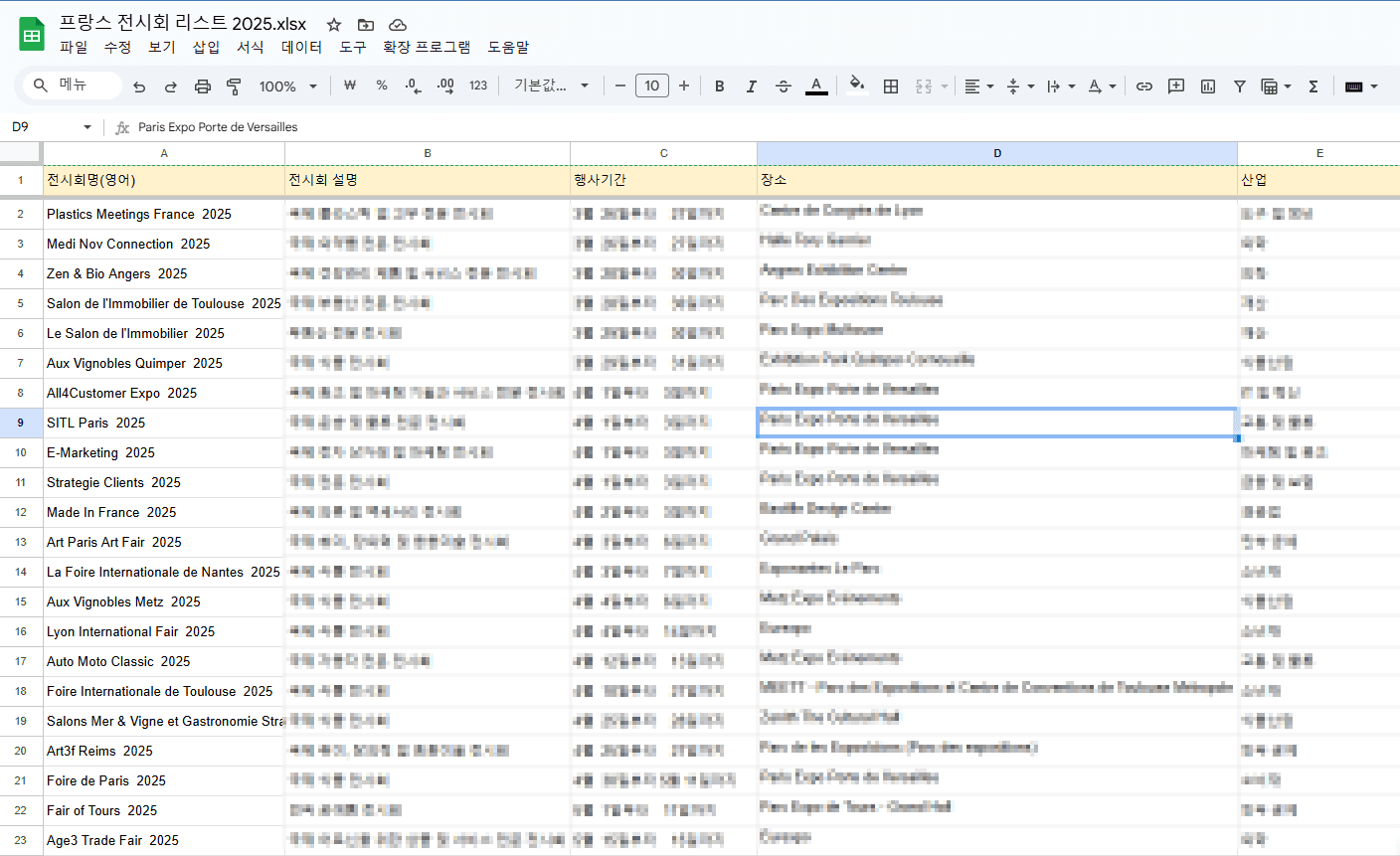Click the 메뉴 search box
Screen dimensions: 1400x856
point(72,86)
